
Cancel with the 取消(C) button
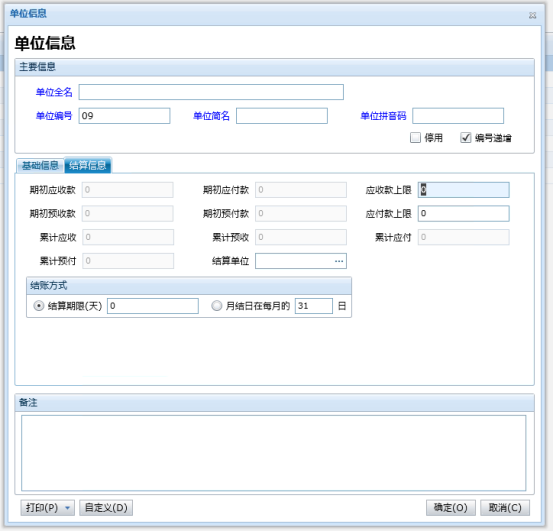tap(505, 508)
